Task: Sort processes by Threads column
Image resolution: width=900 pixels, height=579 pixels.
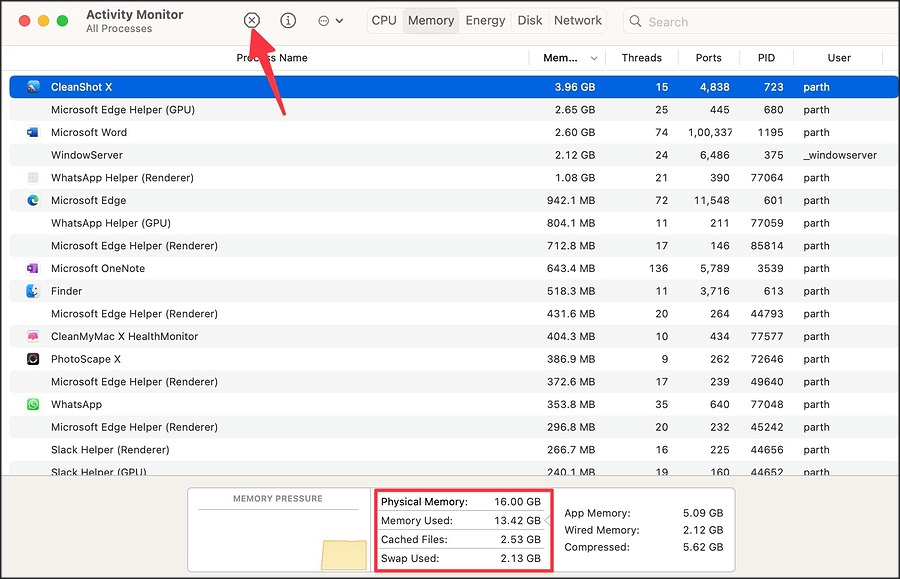Action: pyautogui.click(x=641, y=58)
